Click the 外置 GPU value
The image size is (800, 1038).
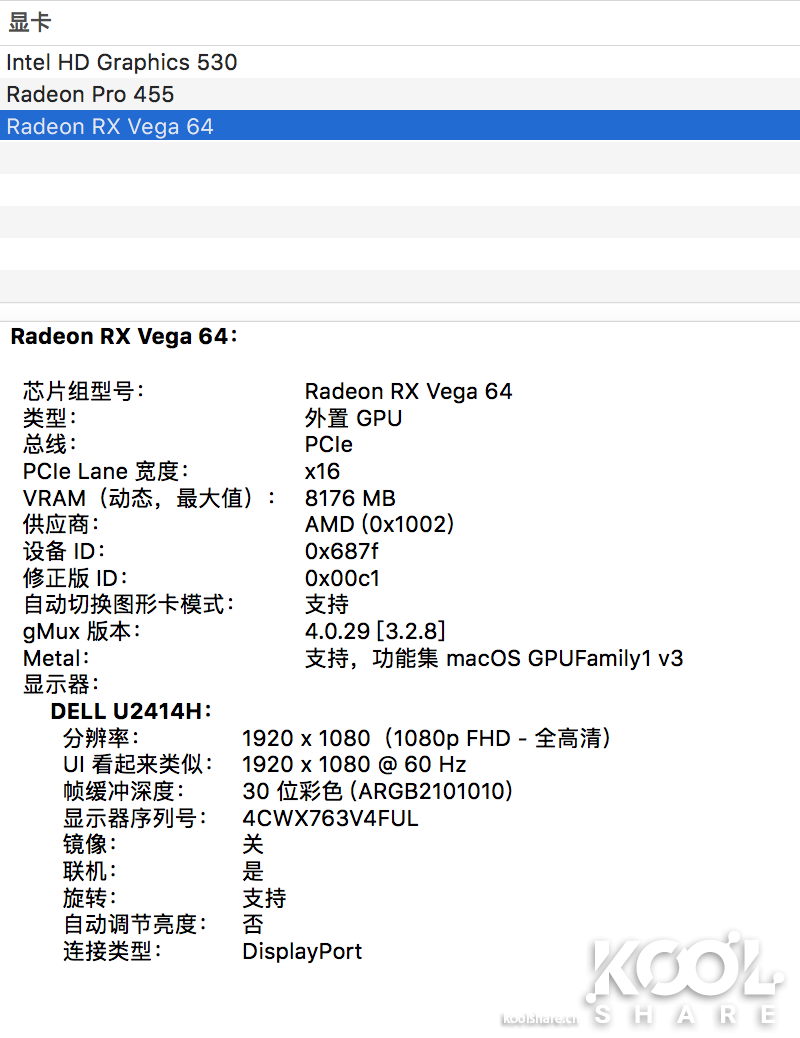(353, 418)
